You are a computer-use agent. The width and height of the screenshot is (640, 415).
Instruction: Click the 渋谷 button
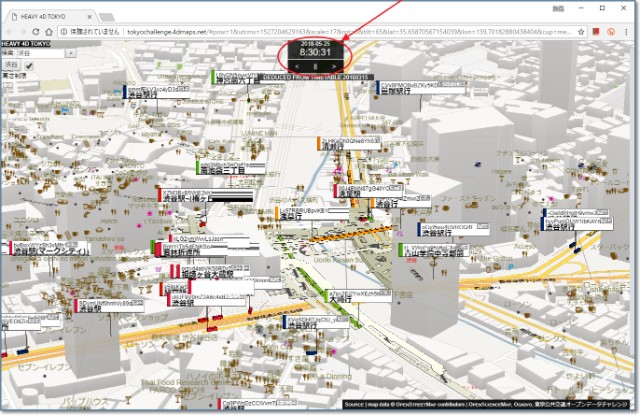point(9,65)
